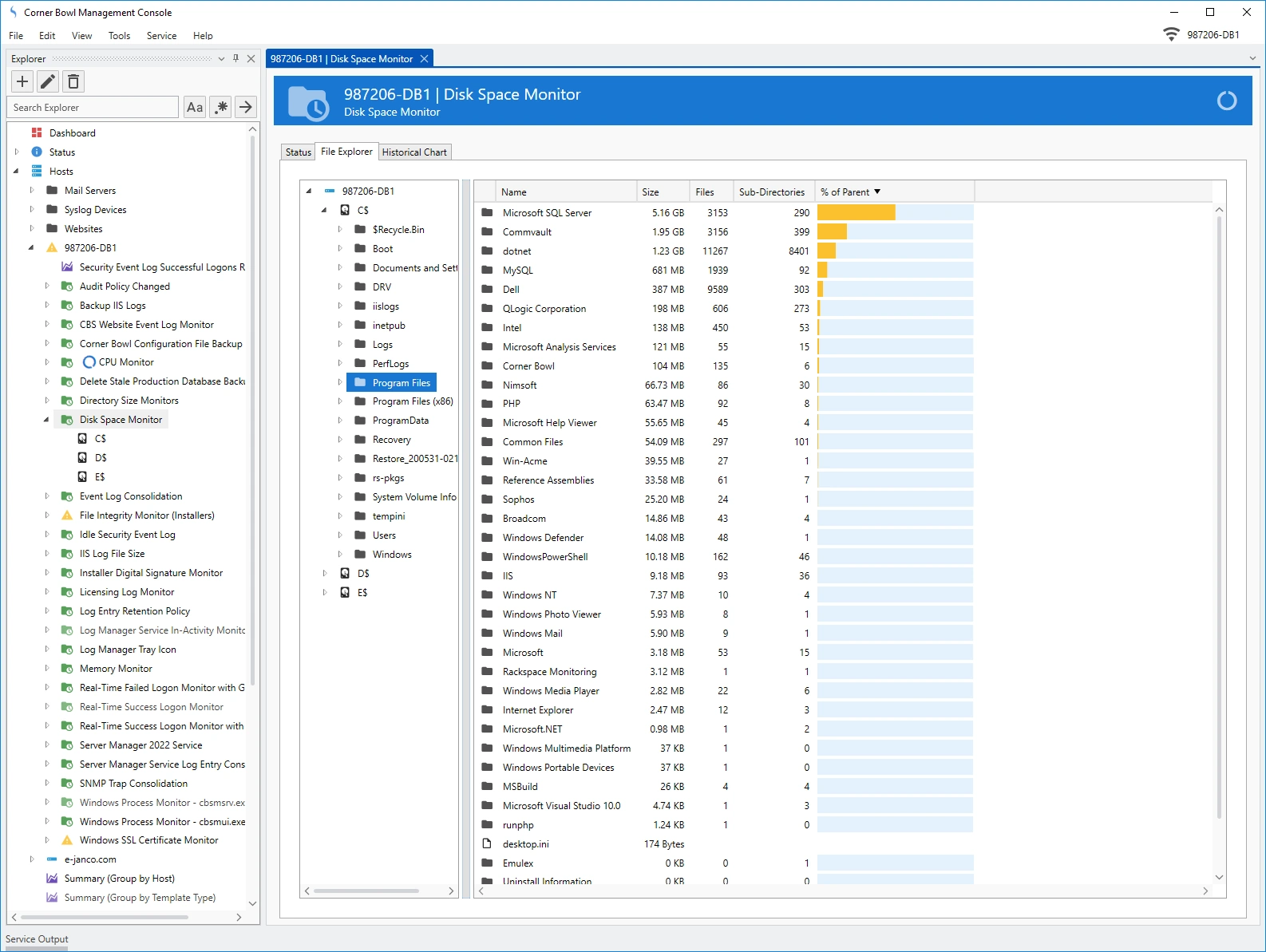1266x952 pixels.
Task: Click the trash Delete icon in Explorer
Action: tap(73, 81)
